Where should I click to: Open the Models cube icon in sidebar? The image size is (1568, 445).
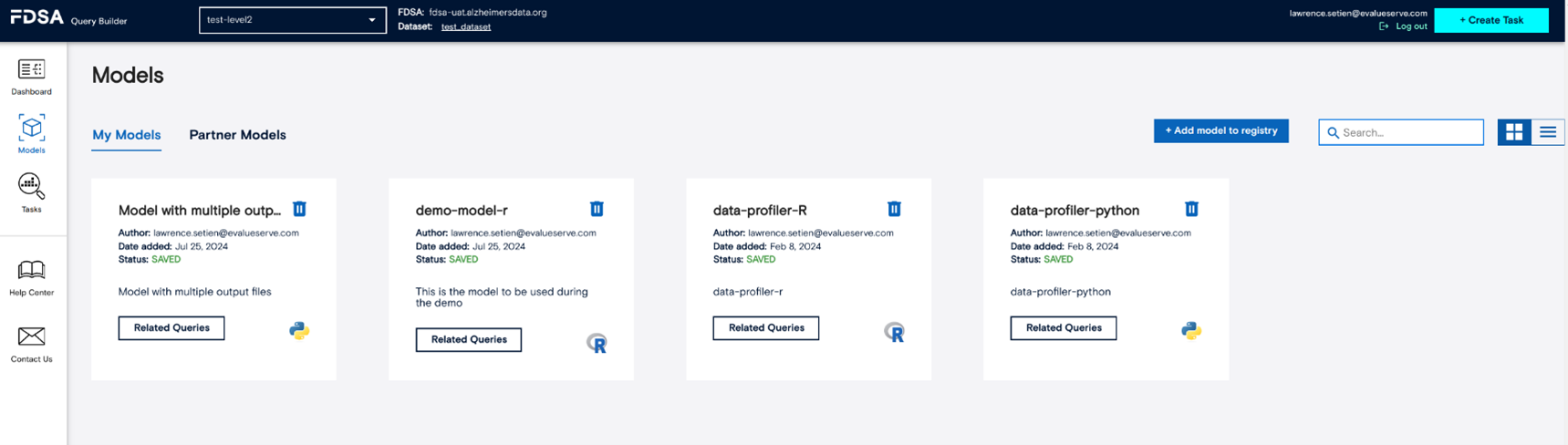31,128
